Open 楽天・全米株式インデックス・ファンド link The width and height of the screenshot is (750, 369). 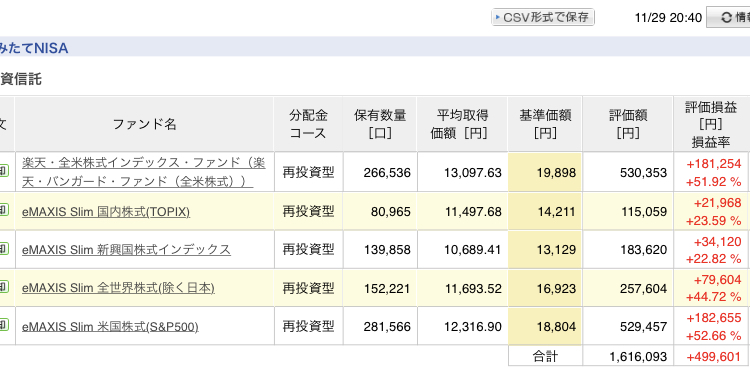(x=143, y=172)
